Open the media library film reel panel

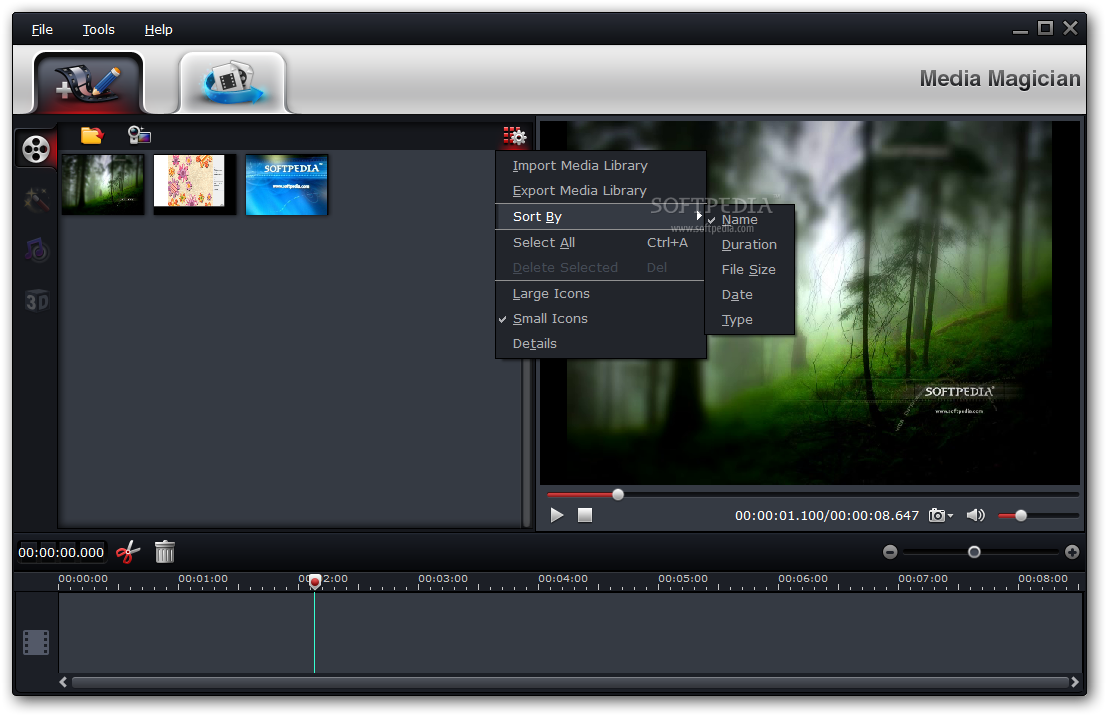(x=36, y=149)
